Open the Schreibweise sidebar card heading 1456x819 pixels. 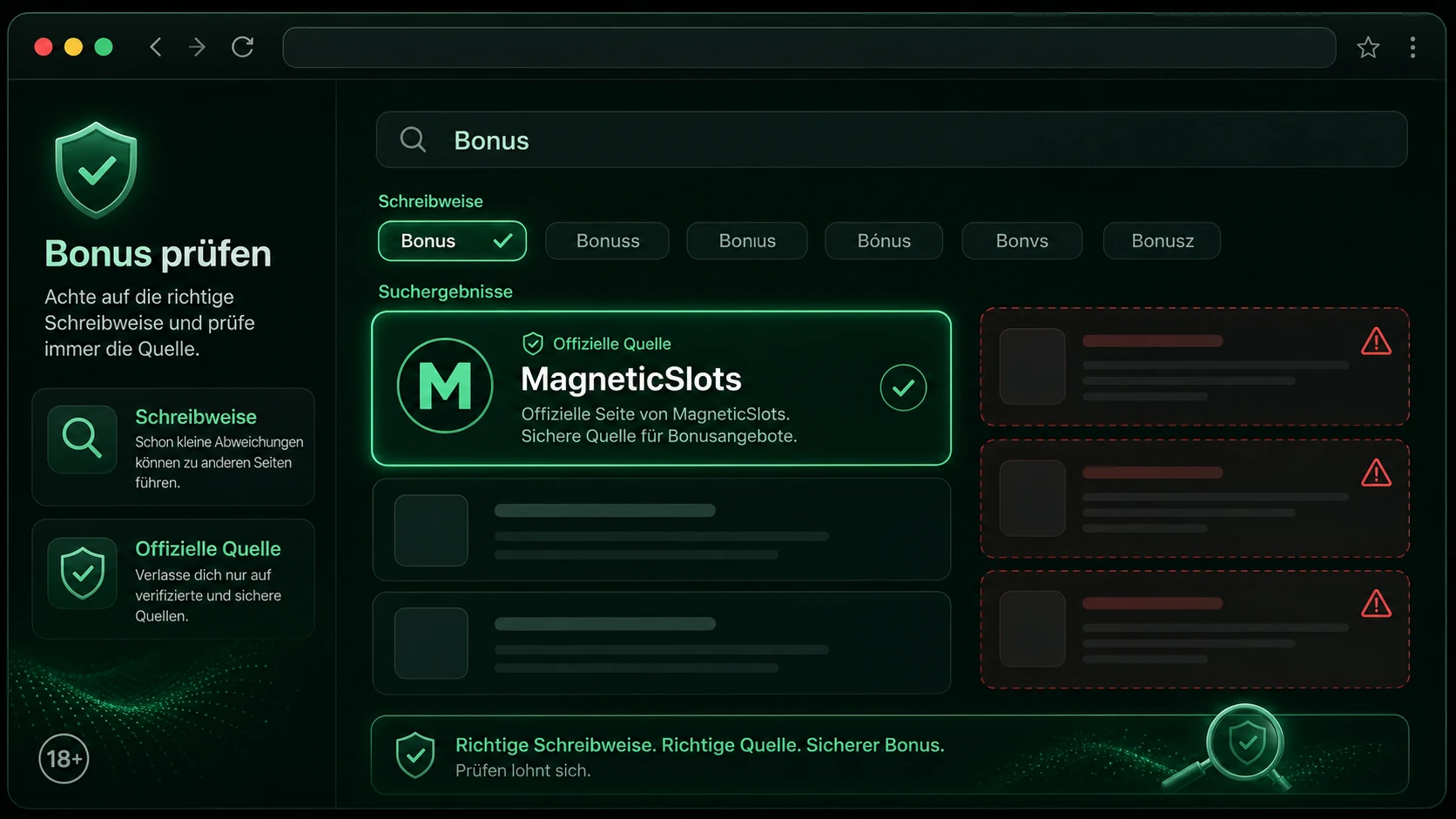pyautogui.click(x=196, y=417)
